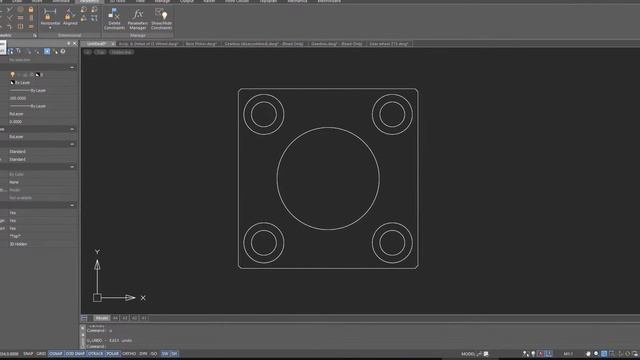The image size is (640, 360).
Task: Apply the Fix padlock geometric constraint
Action: click(31, 9)
